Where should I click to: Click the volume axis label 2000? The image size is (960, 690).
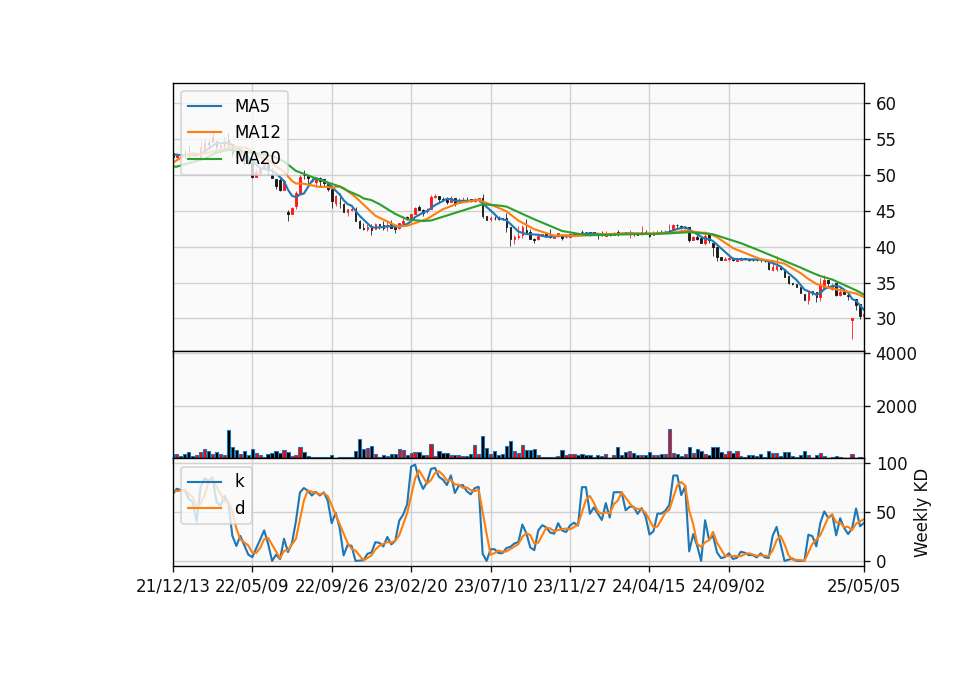pos(896,407)
